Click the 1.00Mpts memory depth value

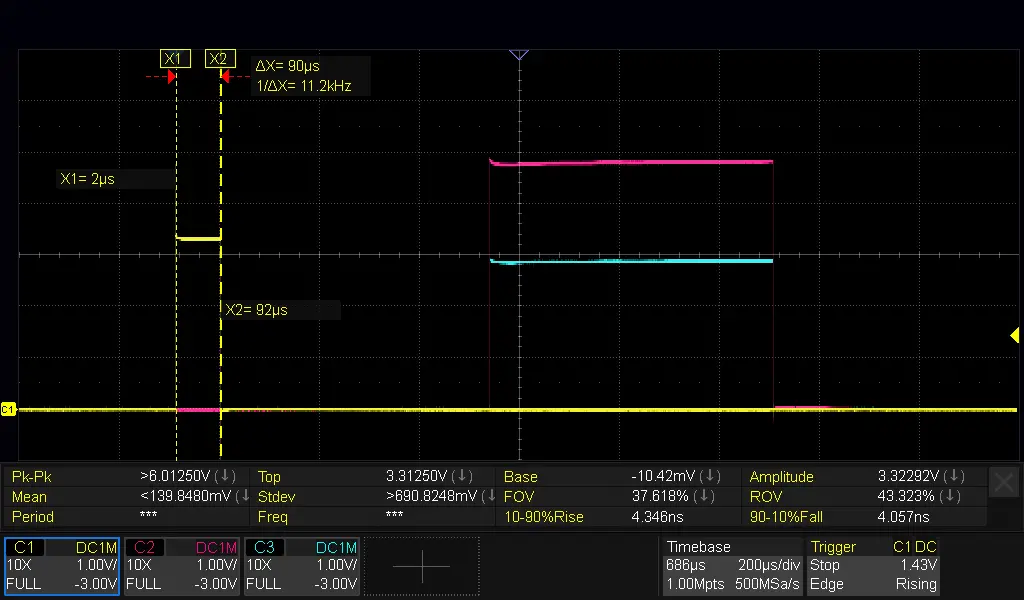tap(694, 584)
